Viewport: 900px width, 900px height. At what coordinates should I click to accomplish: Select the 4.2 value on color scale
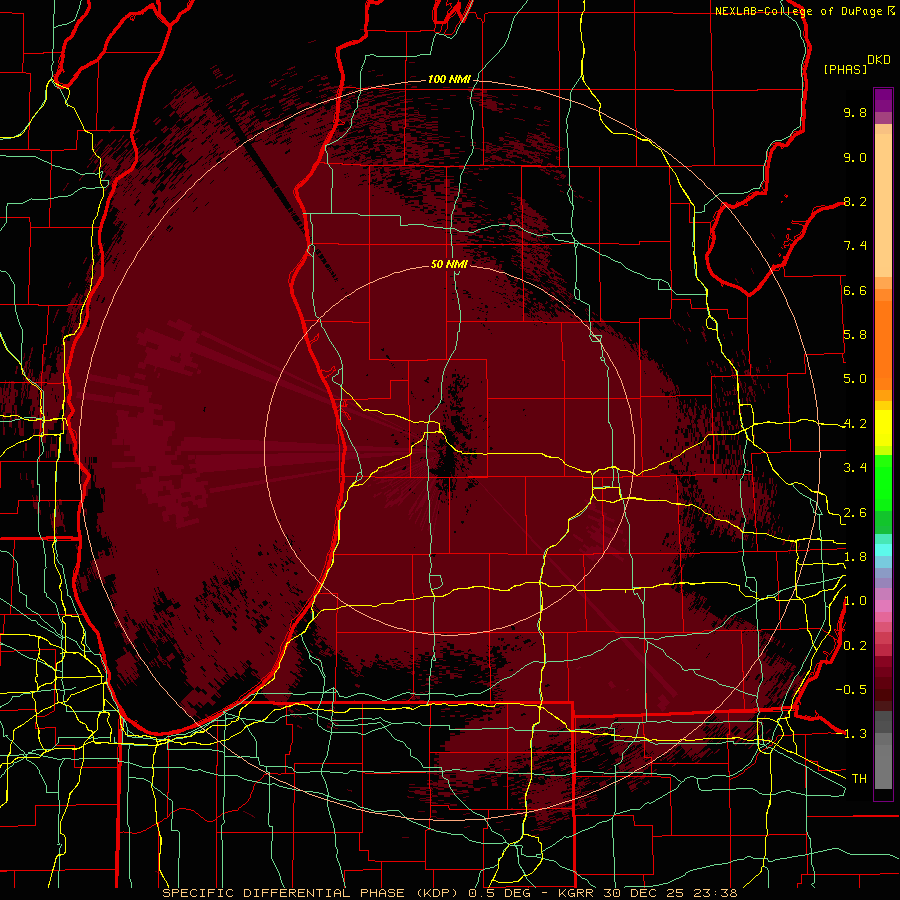(855, 424)
